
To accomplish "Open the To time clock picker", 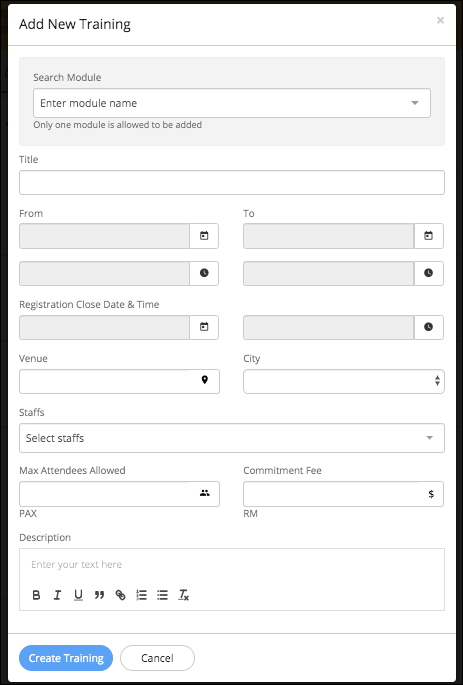I will coord(428,273).
